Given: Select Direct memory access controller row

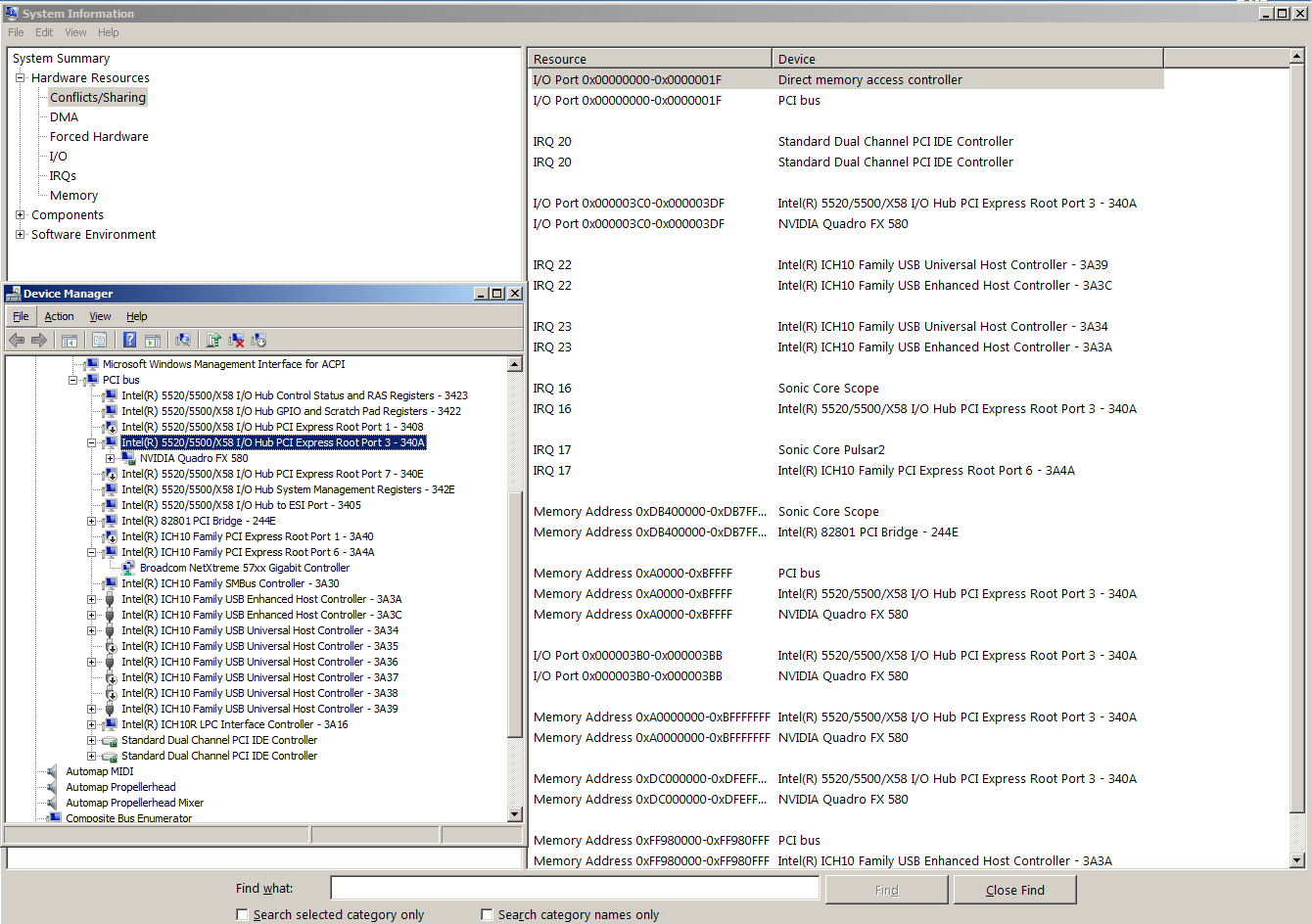Looking at the screenshot, I should 848,79.
